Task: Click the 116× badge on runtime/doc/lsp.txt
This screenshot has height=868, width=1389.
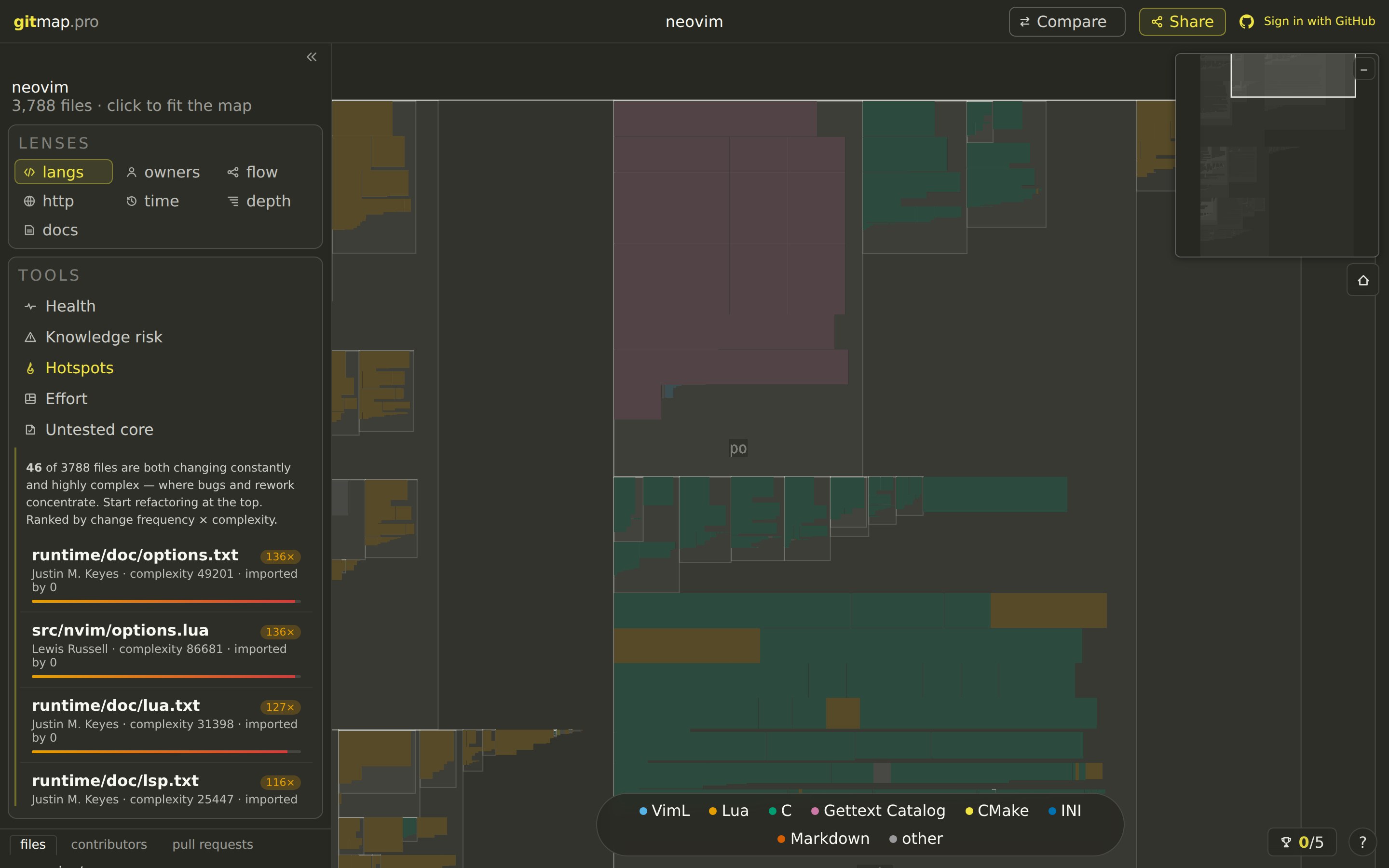Action: coord(280,782)
